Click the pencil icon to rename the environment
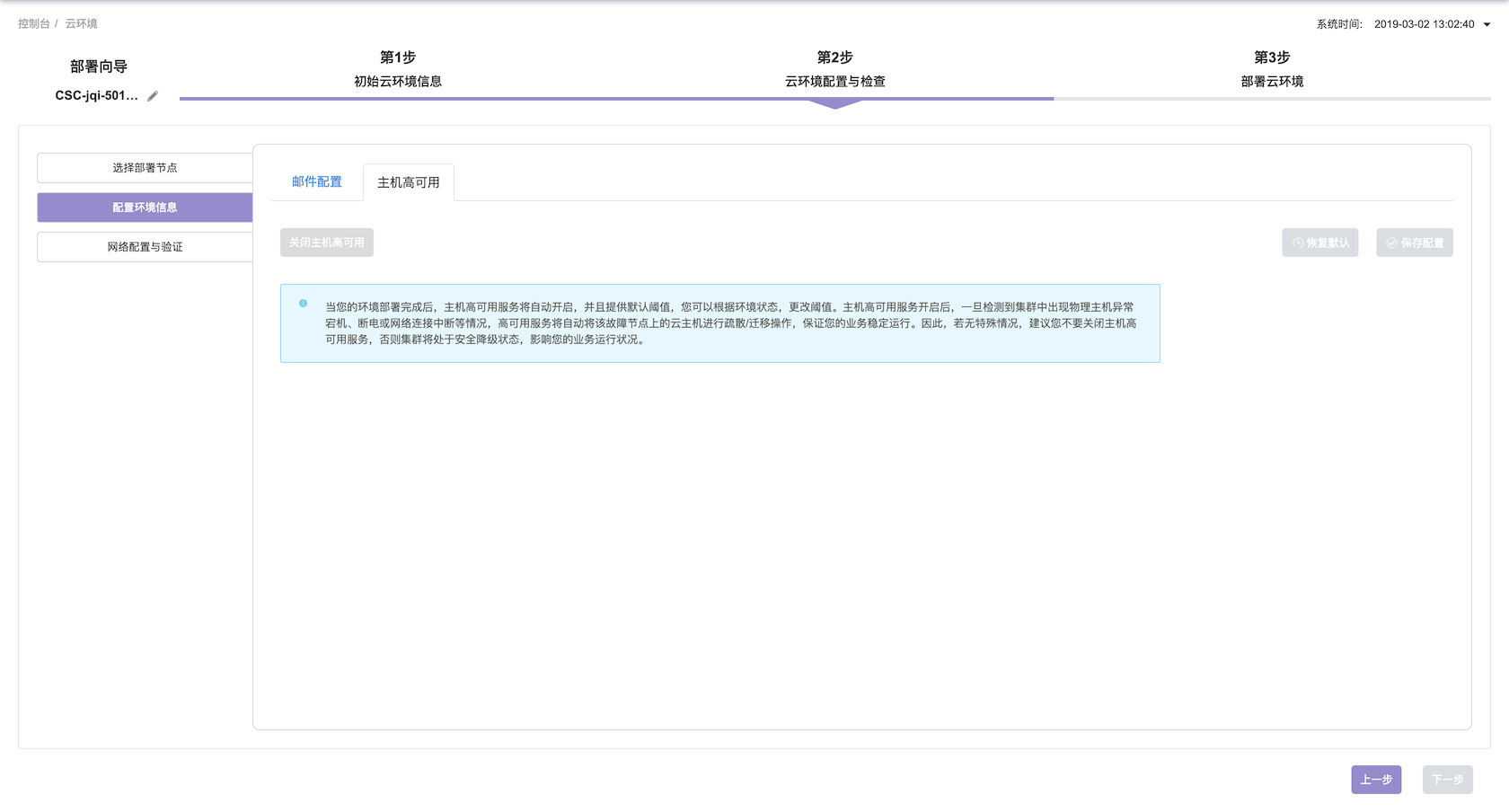This screenshot has height=812, width=1509. [153, 96]
